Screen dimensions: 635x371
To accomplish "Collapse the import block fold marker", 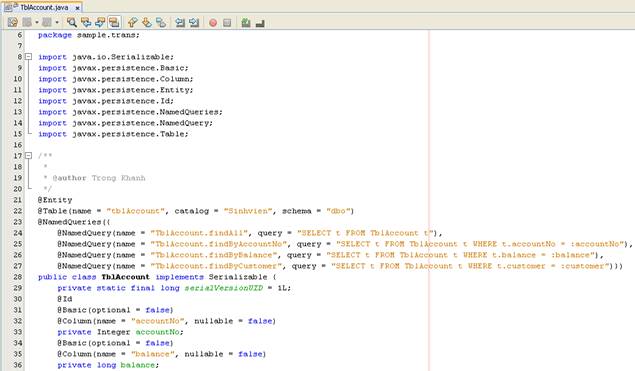I will point(28,57).
